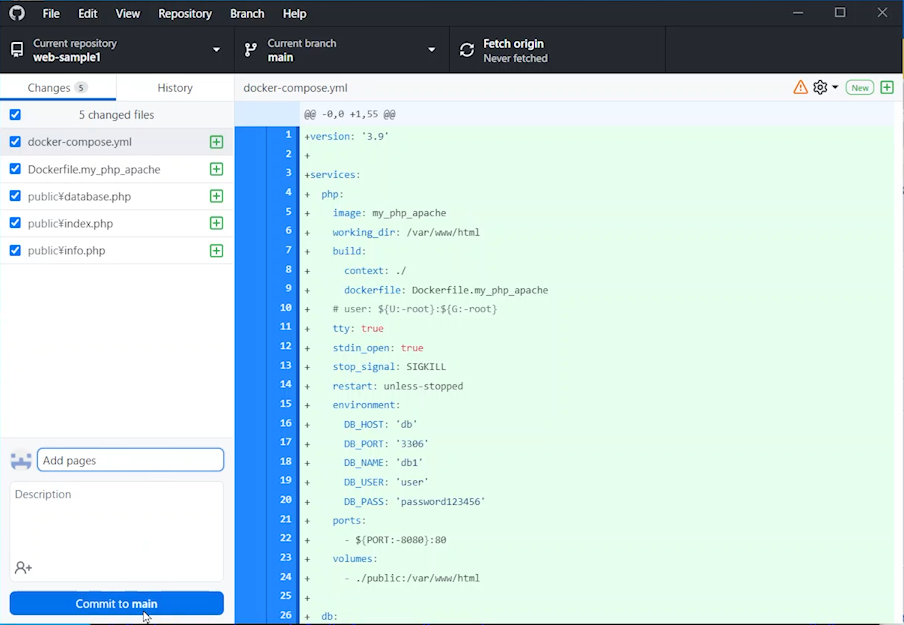Uncheck Dockerfile.my_php_apache checkbox
This screenshot has height=625, width=904.
pyautogui.click(x=15, y=168)
